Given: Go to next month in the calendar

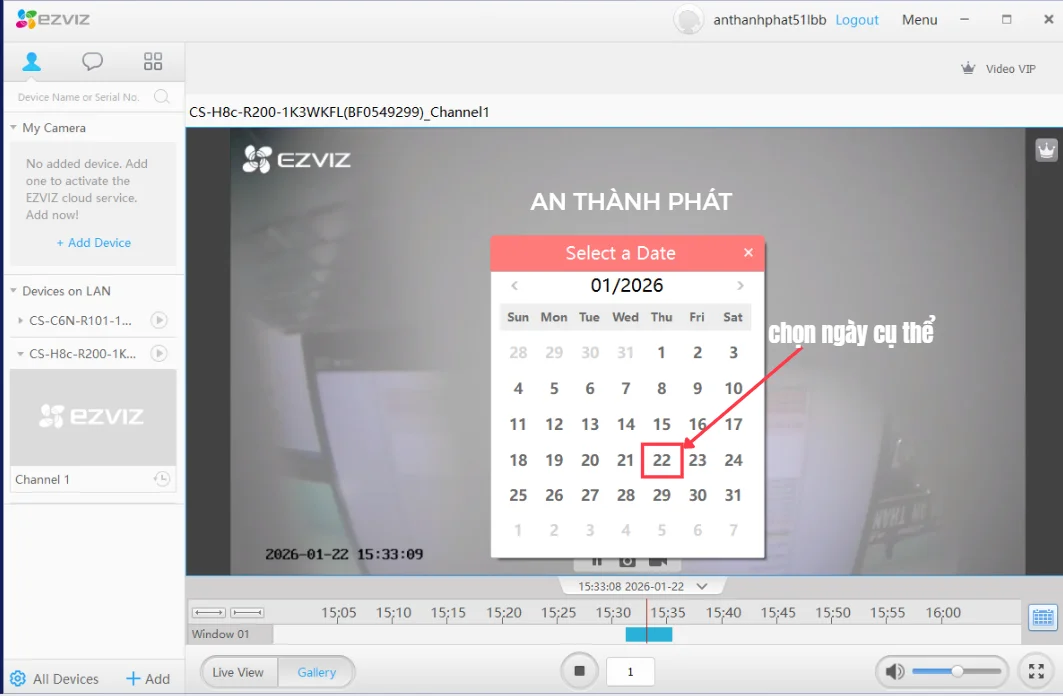Looking at the screenshot, I should point(740,285).
